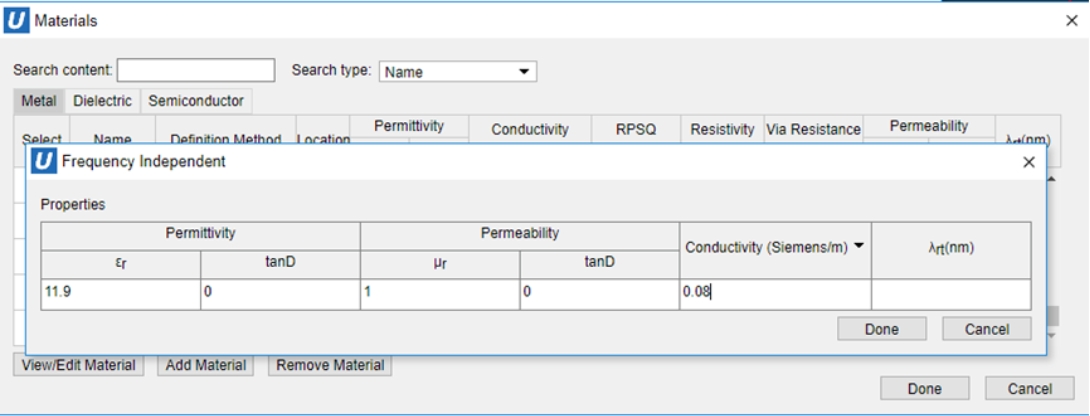This screenshot has width=1090, height=416.
Task: Edit the conductivity value 0.08
Action: pyautogui.click(x=775, y=294)
